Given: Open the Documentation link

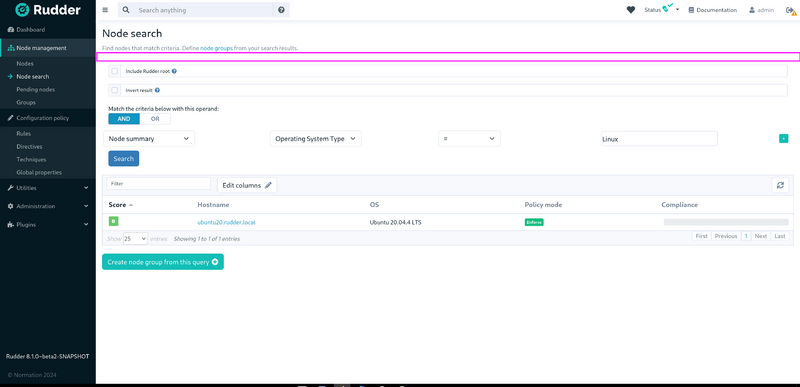Looking at the screenshot, I should click(712, 10).
